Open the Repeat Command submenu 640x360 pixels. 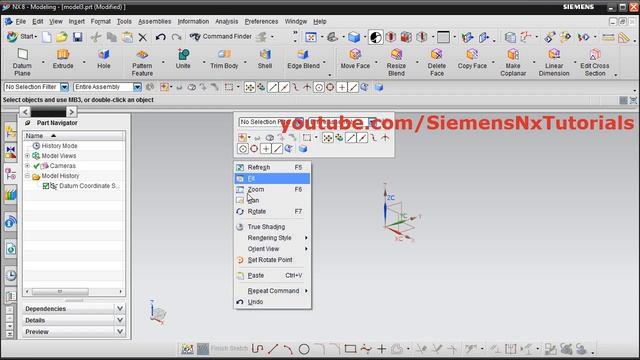coord(272,291)
